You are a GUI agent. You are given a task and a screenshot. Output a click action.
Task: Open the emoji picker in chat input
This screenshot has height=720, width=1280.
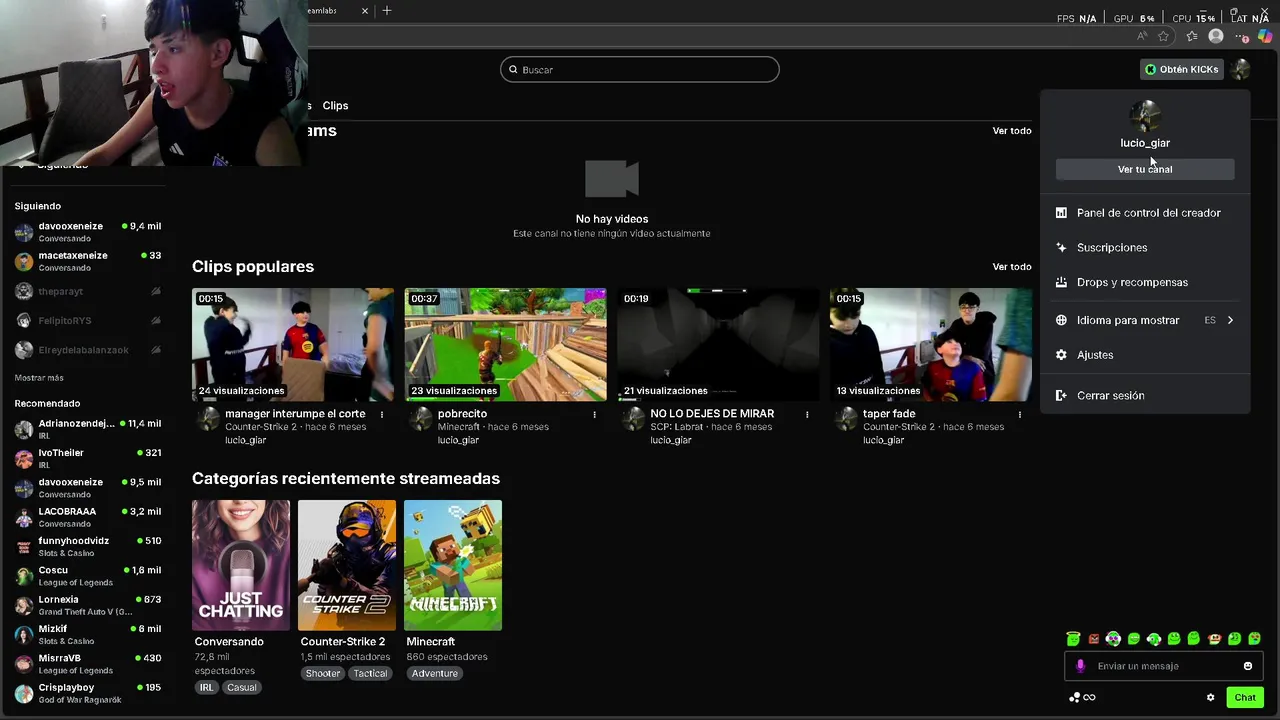[x=1248, y=666]
